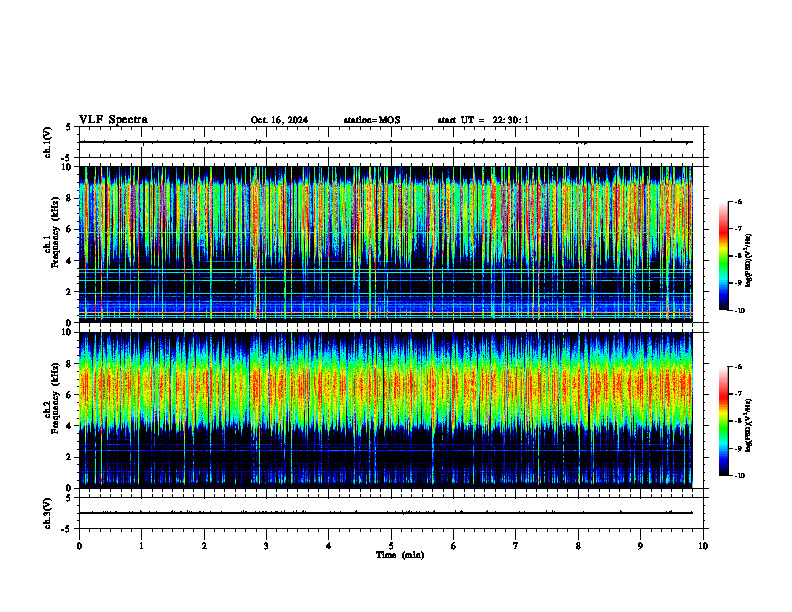Click the ch.1 spectrogram color bar
This screenshot has height=612, width=792.
pyautogui.click(x=723, y=256)
